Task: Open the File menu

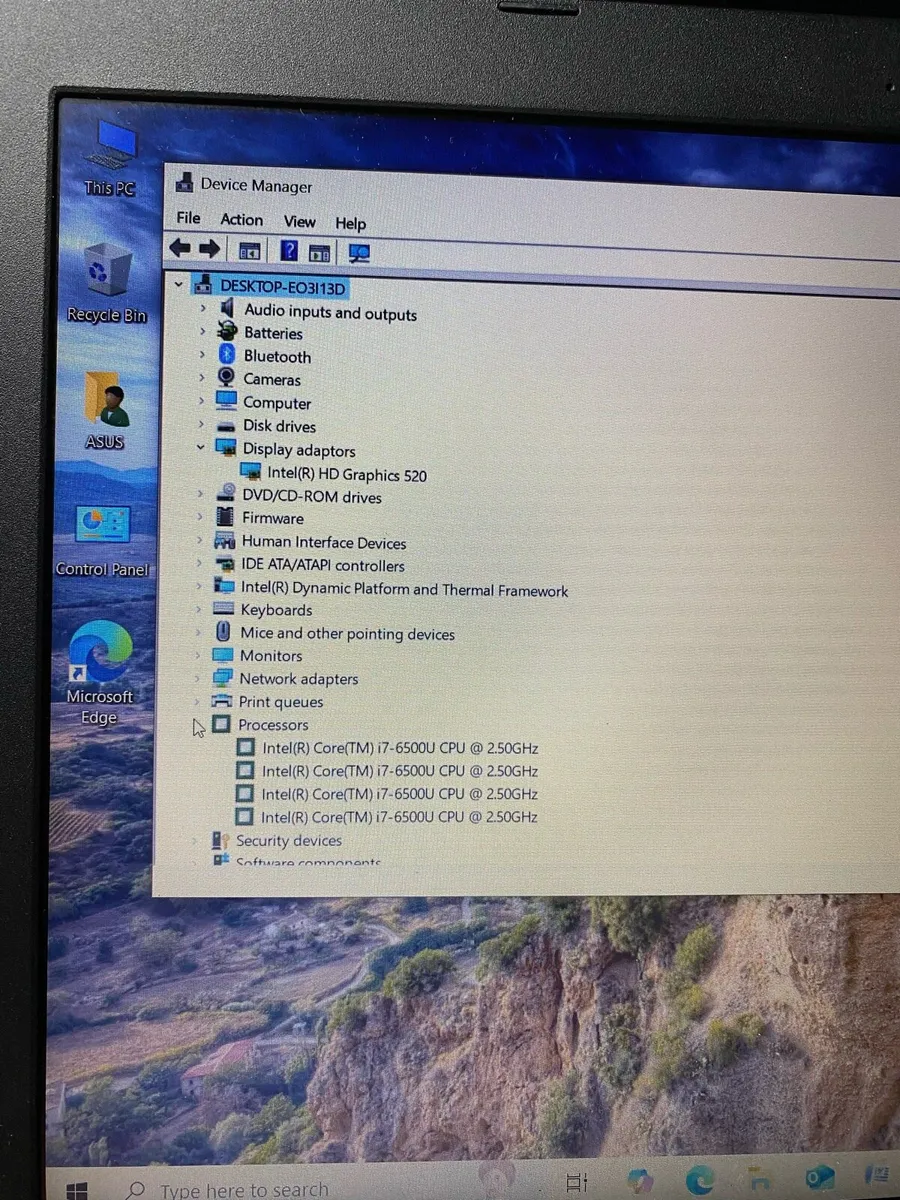Action: (x=188, y=218)
